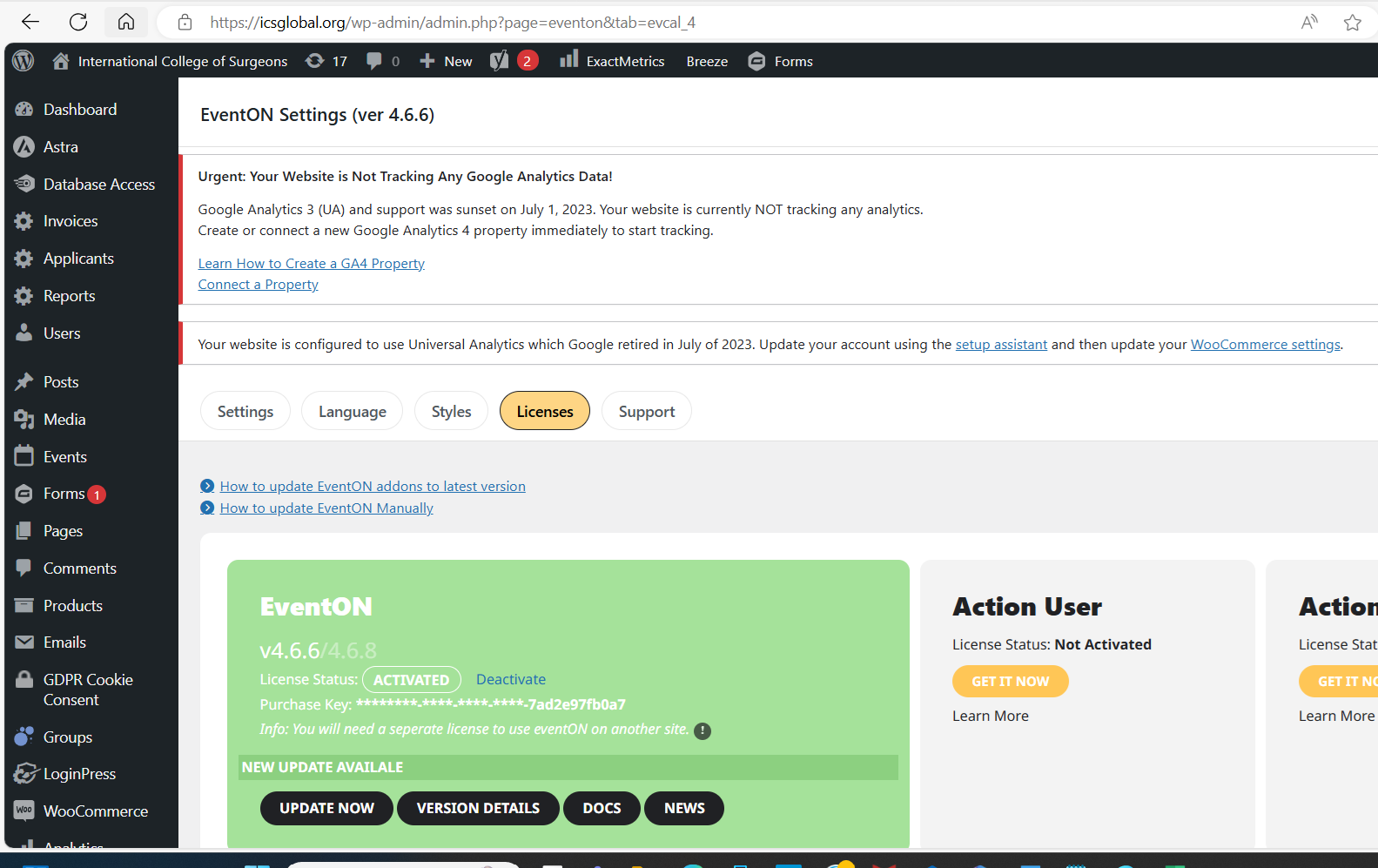Screen dimensions: 1378x868
Task: Open How to update EventON addons link
Action: pyautogui.click(x=373, y=487)
